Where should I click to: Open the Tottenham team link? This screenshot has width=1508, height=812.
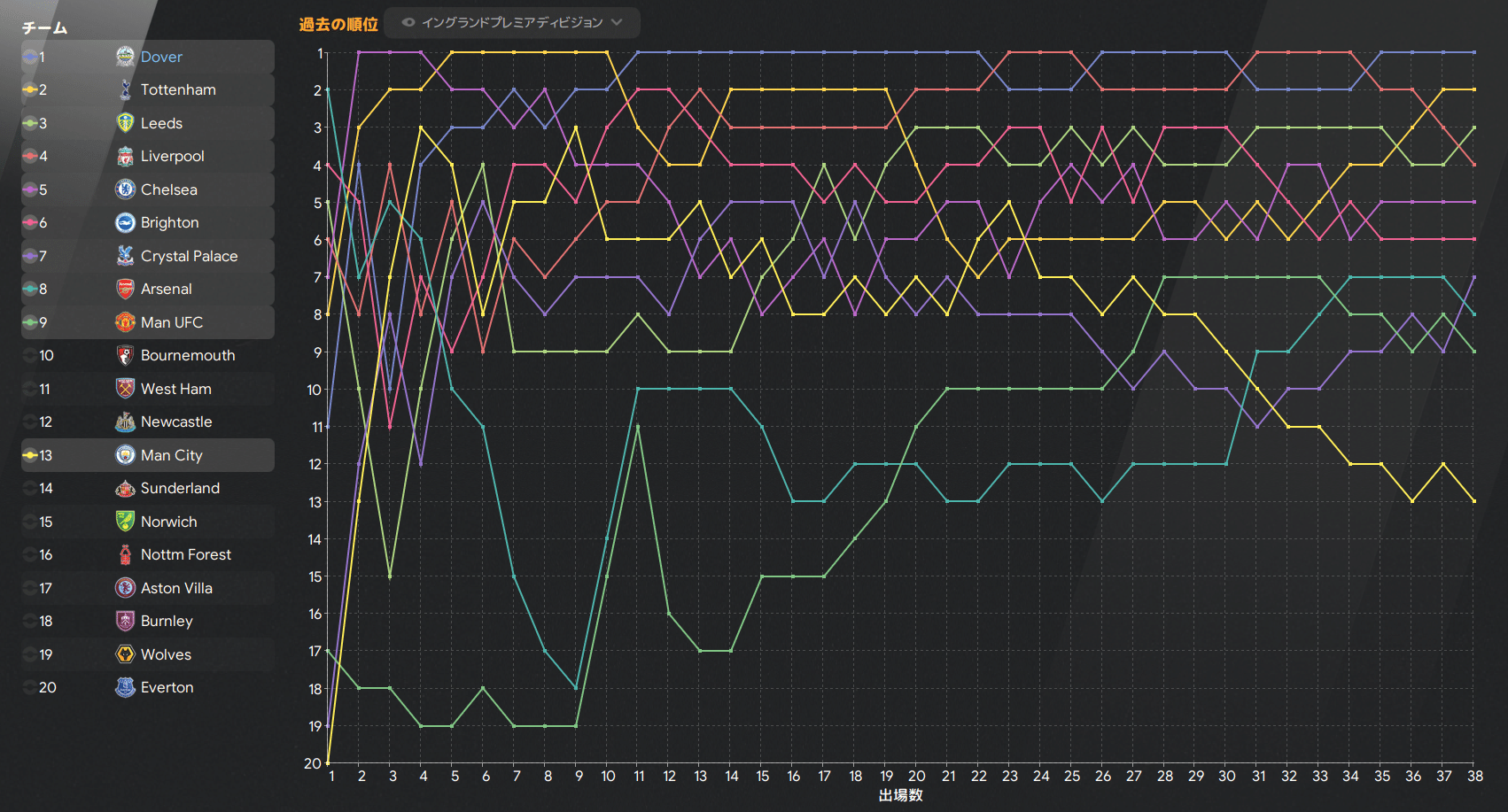pyautogui.click(x=178, y=89)
